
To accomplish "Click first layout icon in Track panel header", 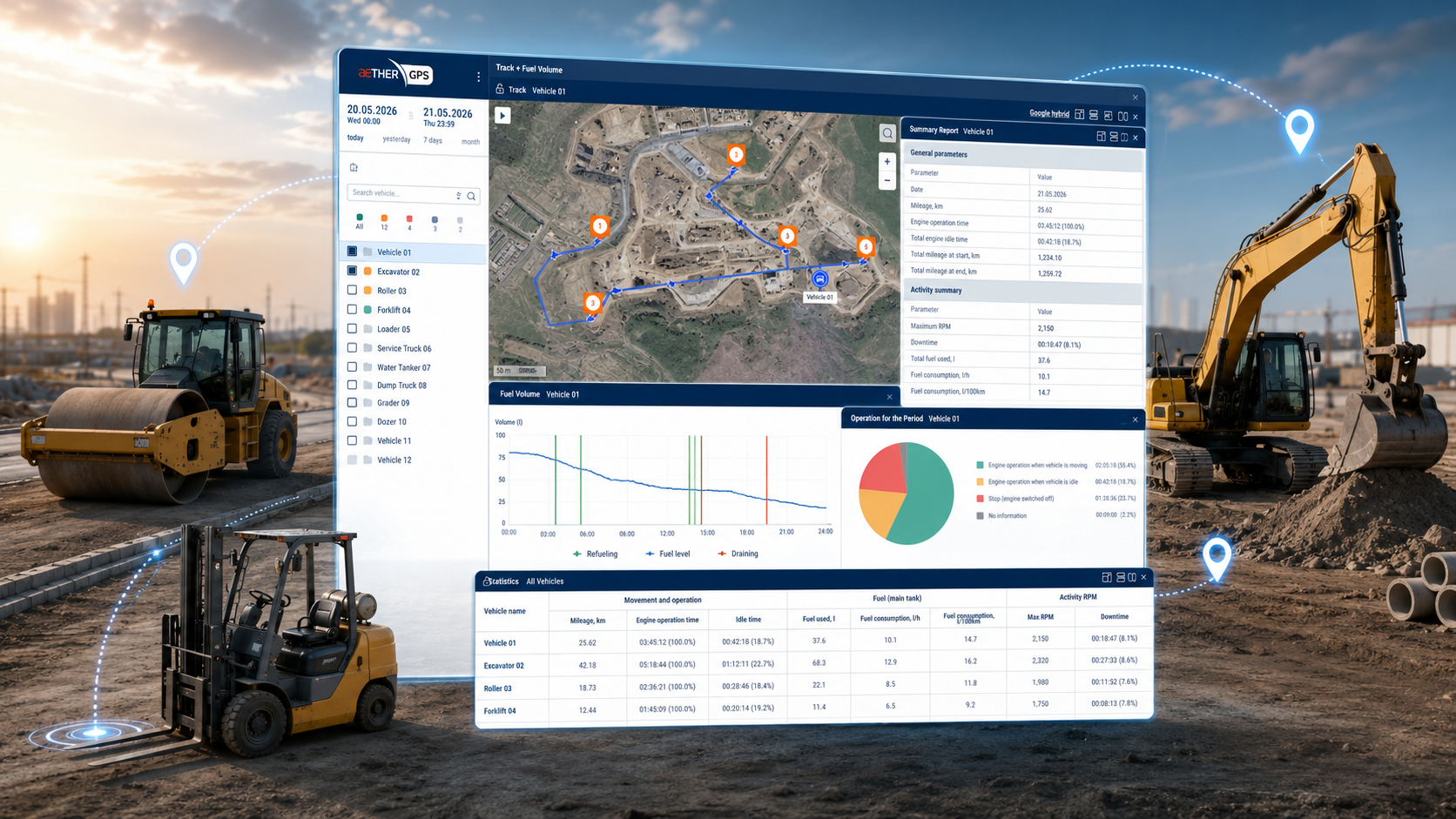I will tap(1080, 114).
